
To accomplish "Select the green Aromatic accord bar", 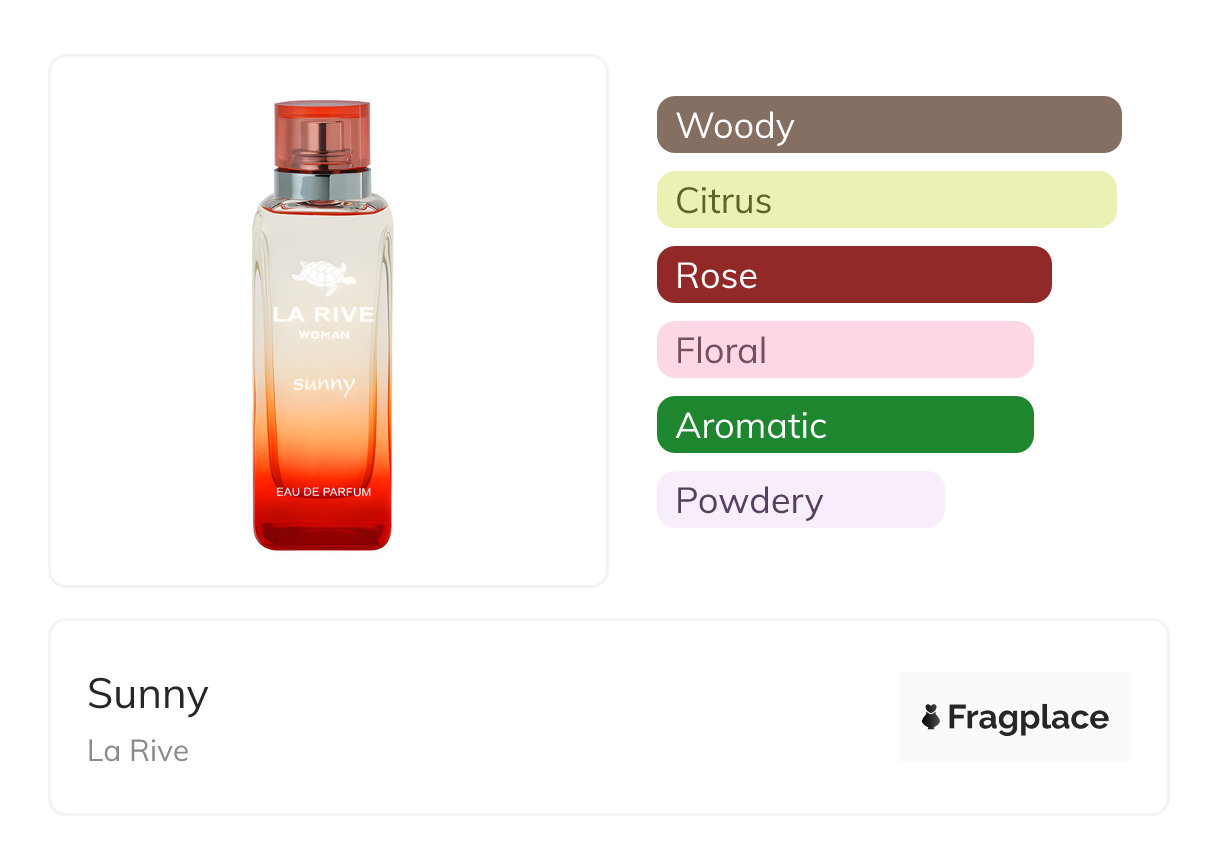I will coord(845,425).
